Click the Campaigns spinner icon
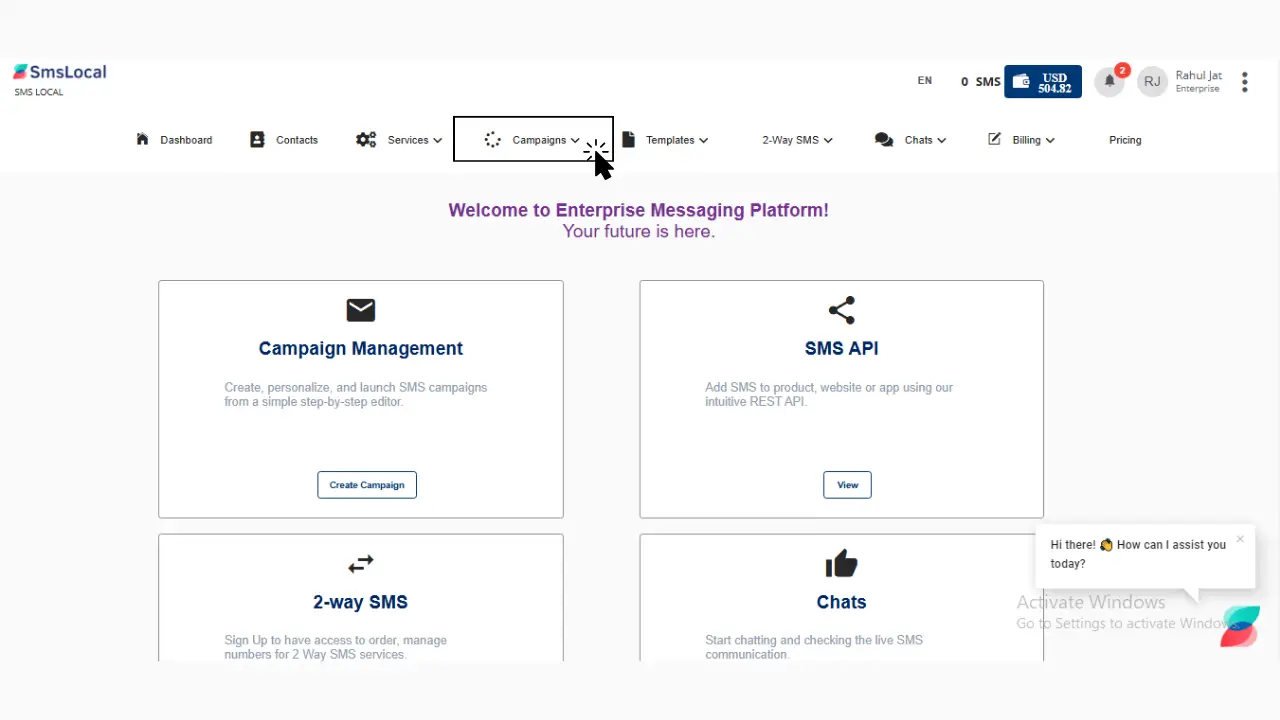Image resolution: width=1280 pixels, height=720 pixels. coord(492,140)
